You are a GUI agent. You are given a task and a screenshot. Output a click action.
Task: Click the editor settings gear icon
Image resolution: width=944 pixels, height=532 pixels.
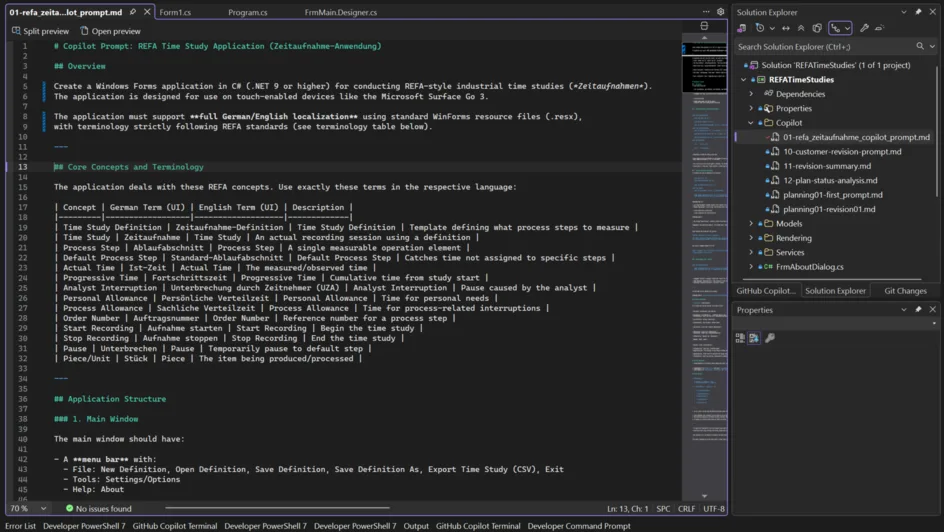tap(721, 11)
